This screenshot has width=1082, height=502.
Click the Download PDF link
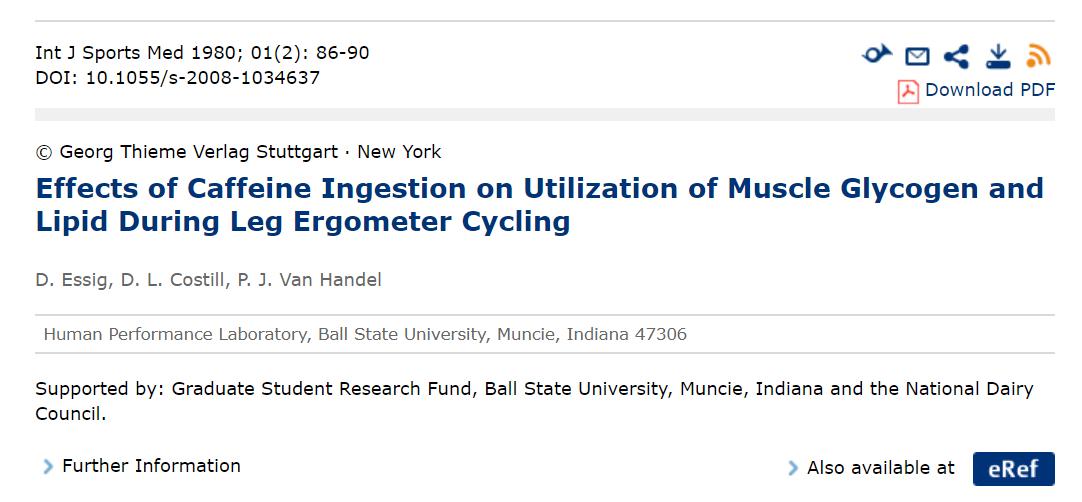(989, 90)
